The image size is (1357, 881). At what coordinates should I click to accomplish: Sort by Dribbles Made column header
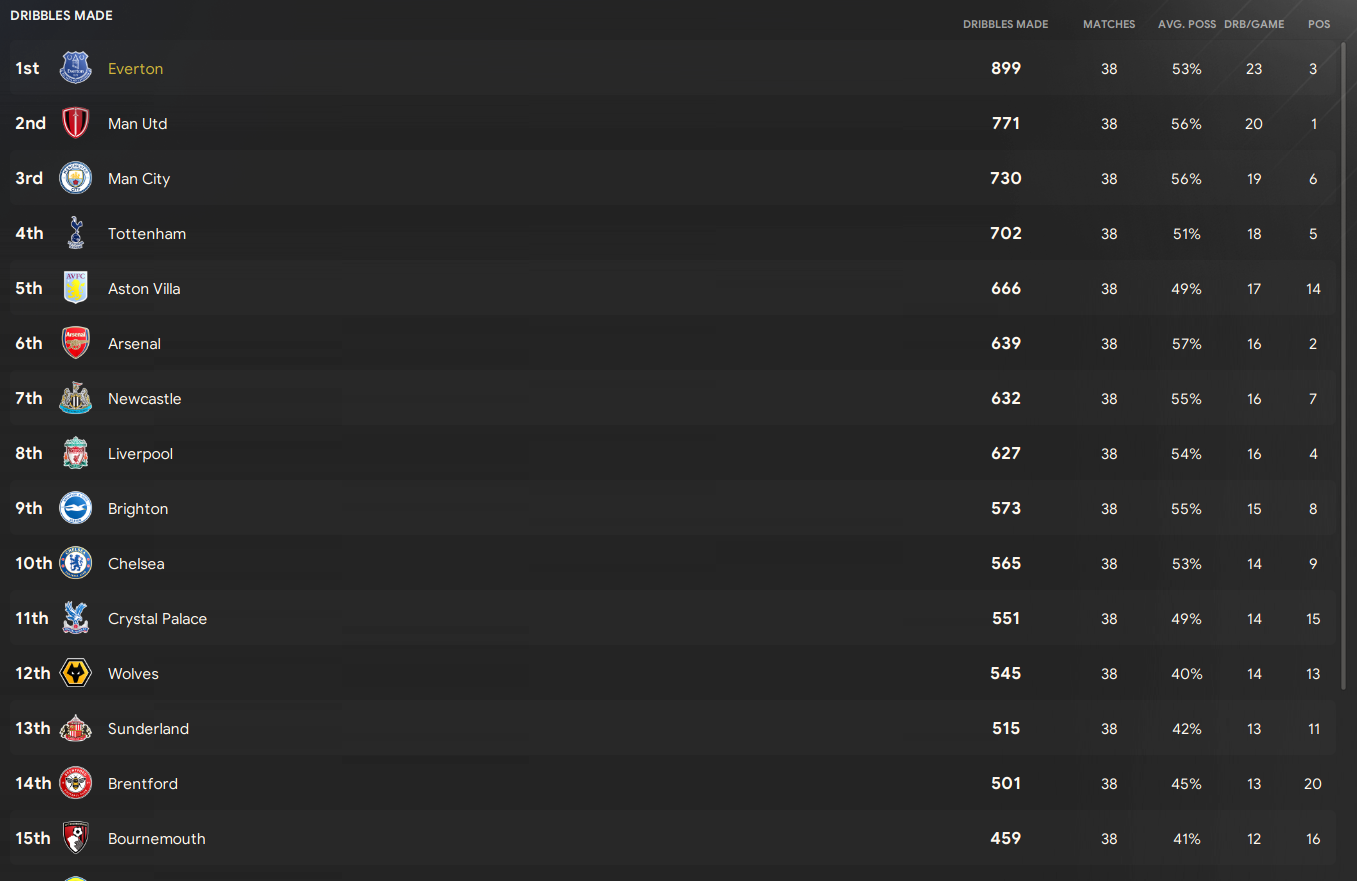pos(1005,24)
